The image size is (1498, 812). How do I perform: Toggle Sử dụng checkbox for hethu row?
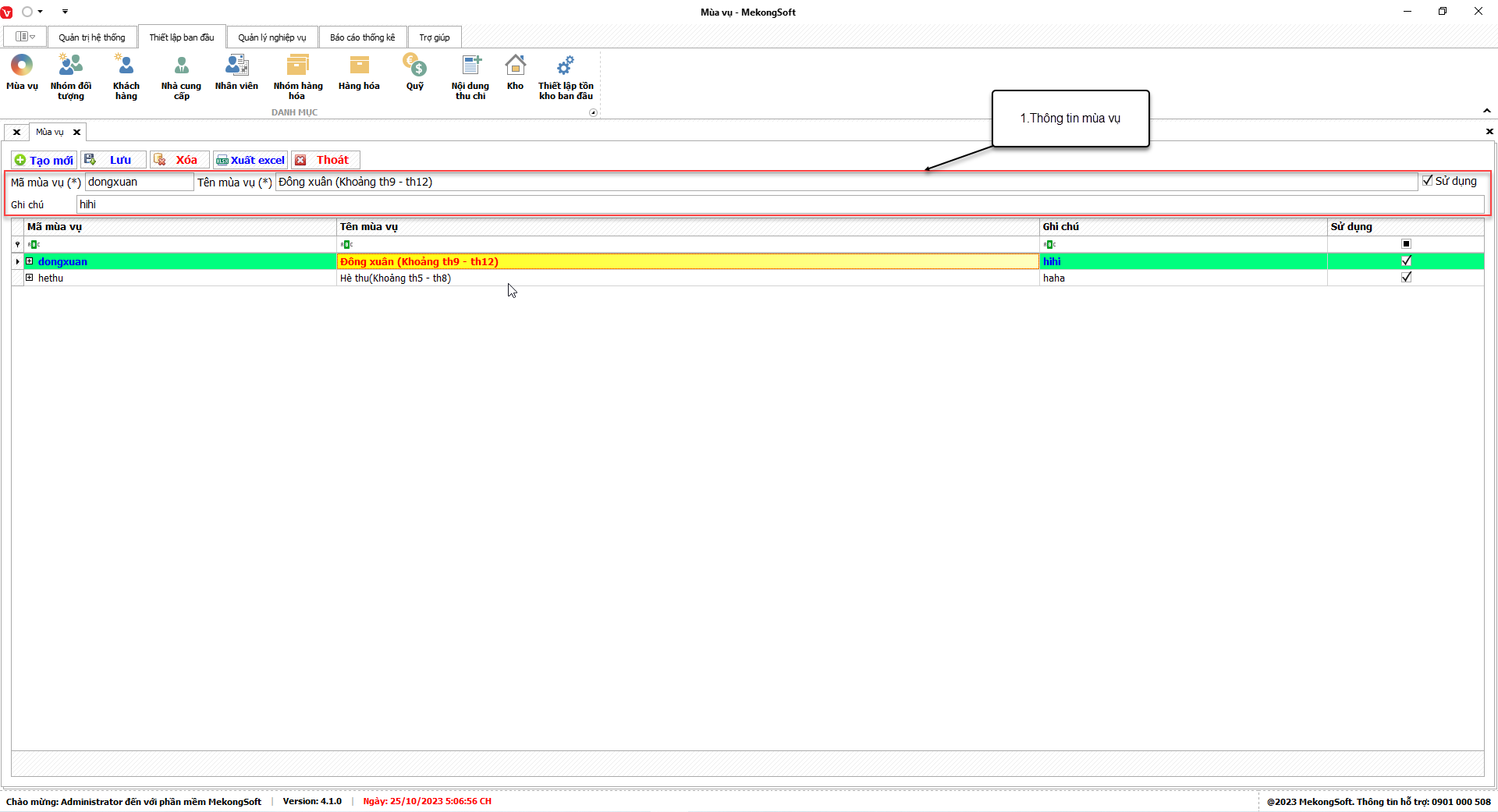point(1406,278)
